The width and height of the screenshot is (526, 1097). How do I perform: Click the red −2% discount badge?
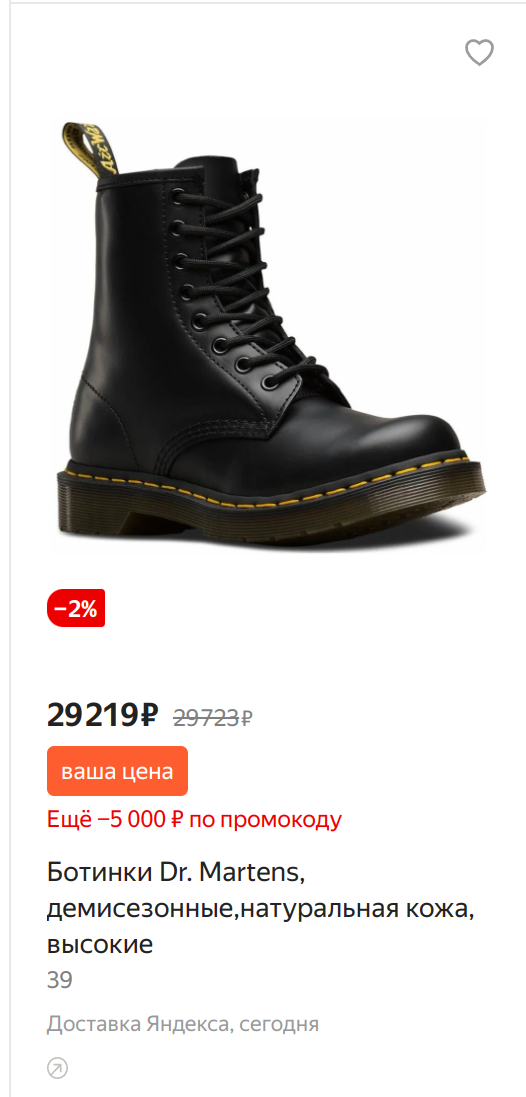click(x=76, y=609)
